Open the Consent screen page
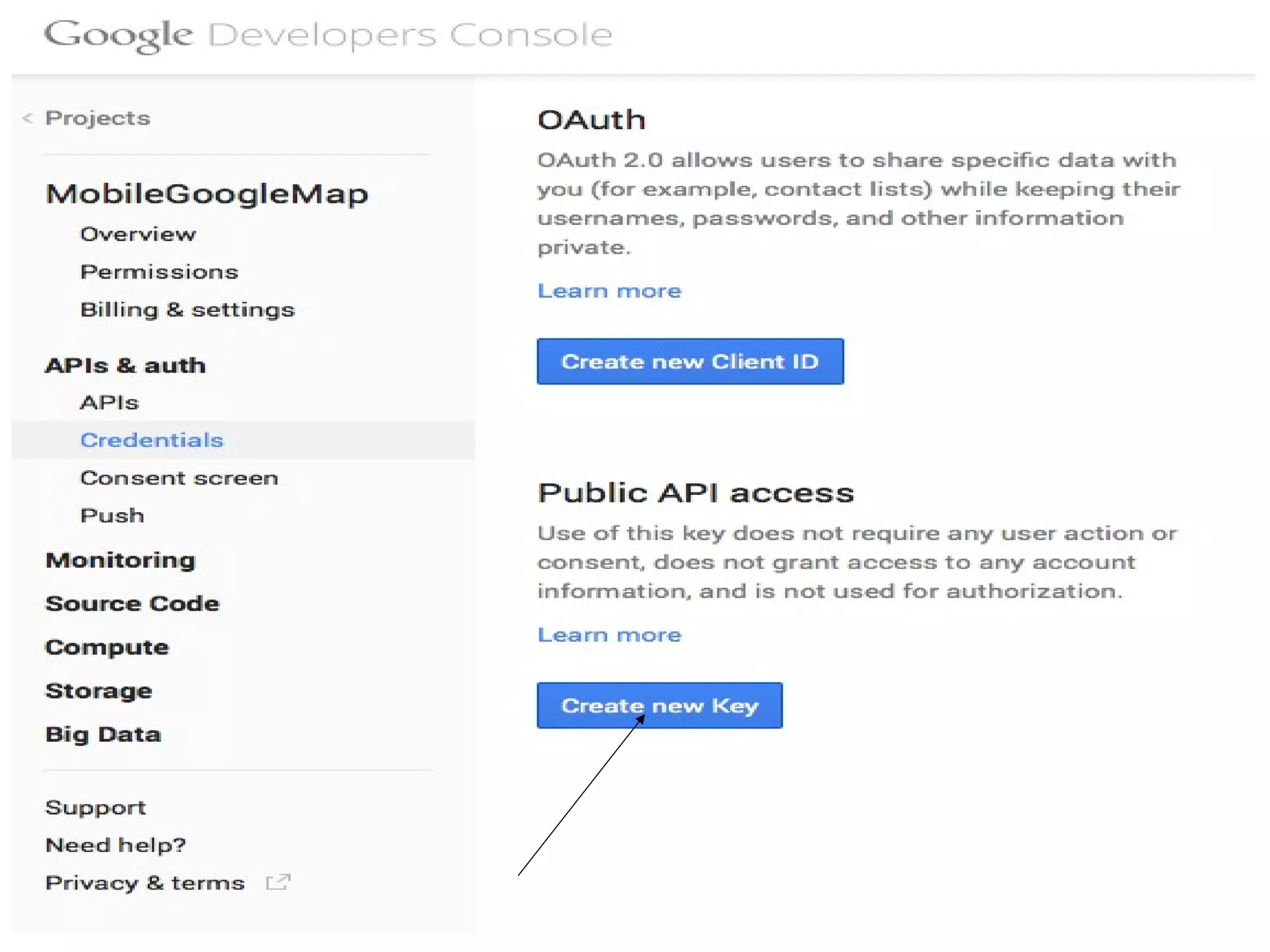This screenshot has height=952, width=1270. 179,478
